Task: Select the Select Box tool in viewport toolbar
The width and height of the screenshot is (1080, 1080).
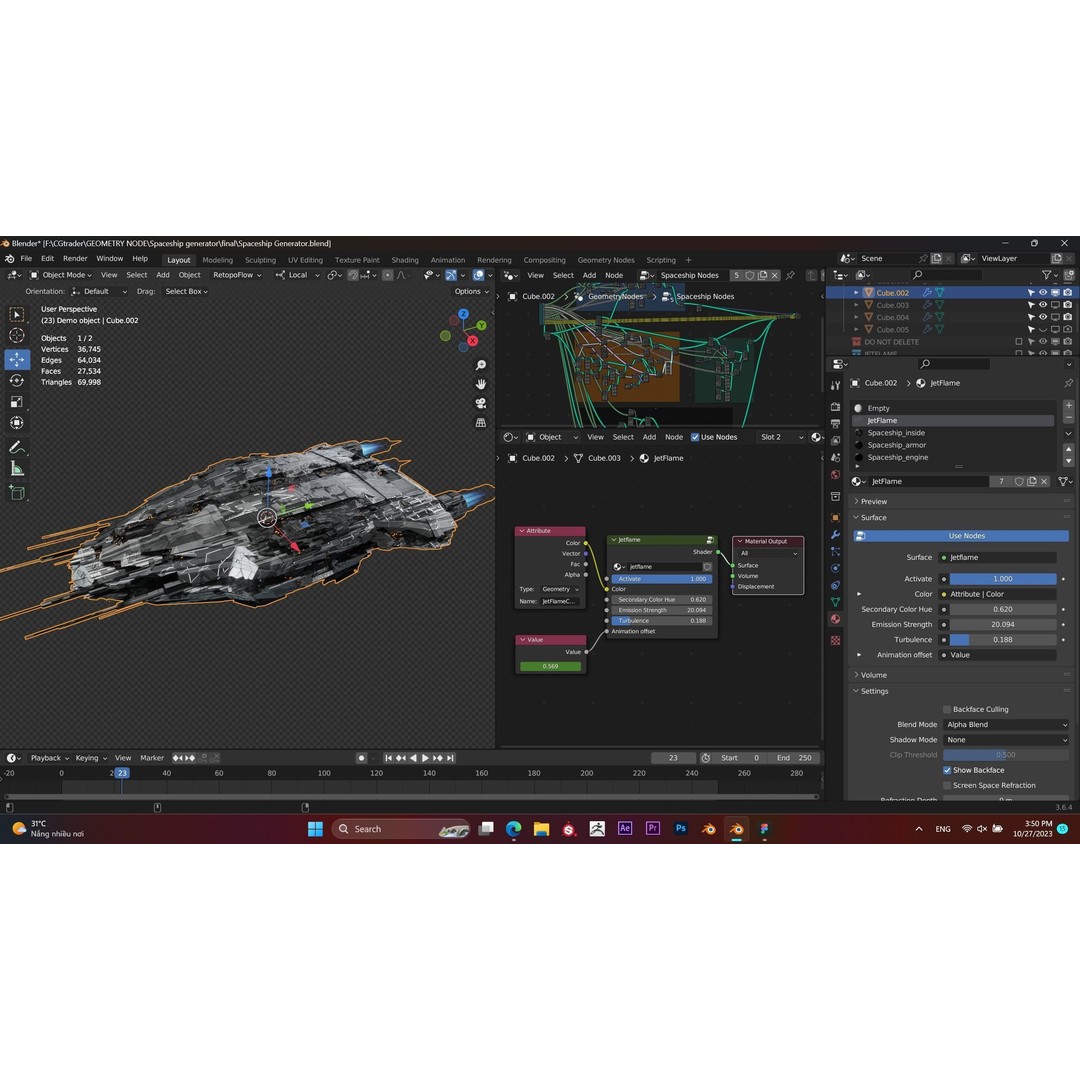Action: tap(17, 314)
